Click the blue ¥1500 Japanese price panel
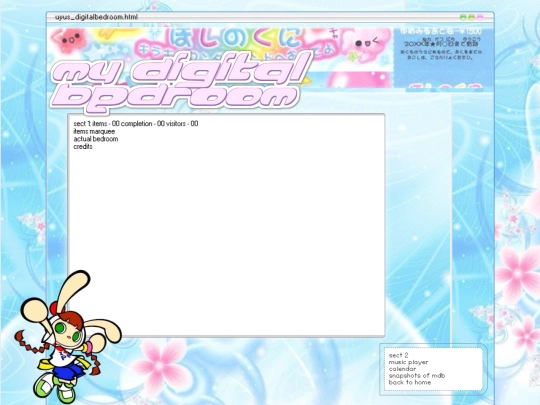Screen dimensions: 540x405 (x=444, y=58)
